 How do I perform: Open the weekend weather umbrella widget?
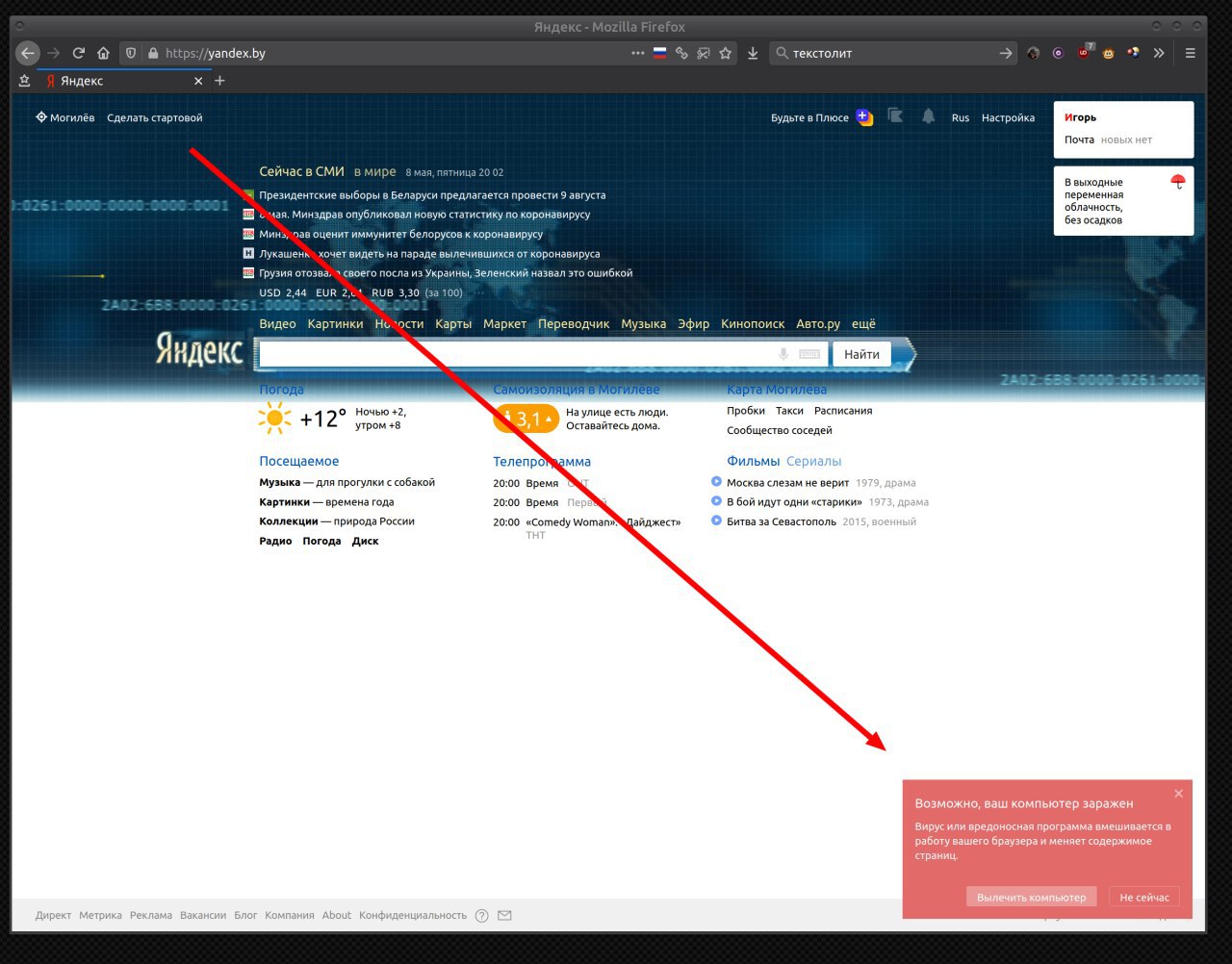coord(1123,200)
